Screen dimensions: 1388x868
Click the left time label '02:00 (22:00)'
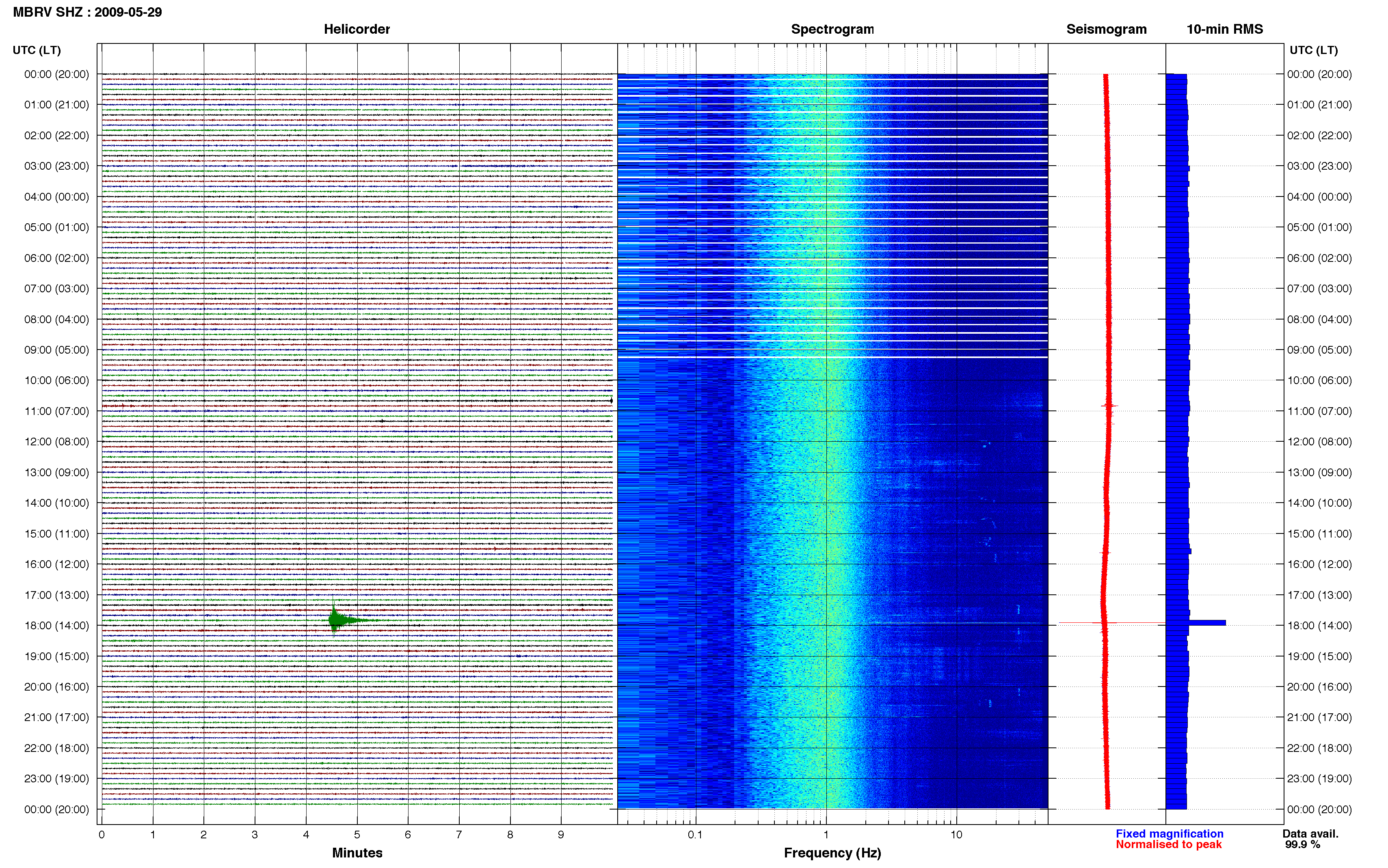(56, 136)
